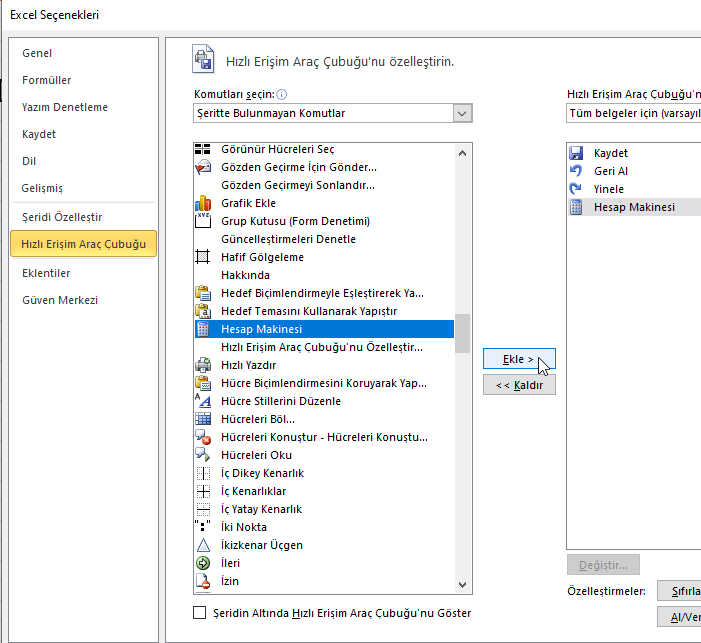The width and height of the screenshot is (701, 643).
Task: Click the İç Dikey Kenarlık icon
Action: 203,473
